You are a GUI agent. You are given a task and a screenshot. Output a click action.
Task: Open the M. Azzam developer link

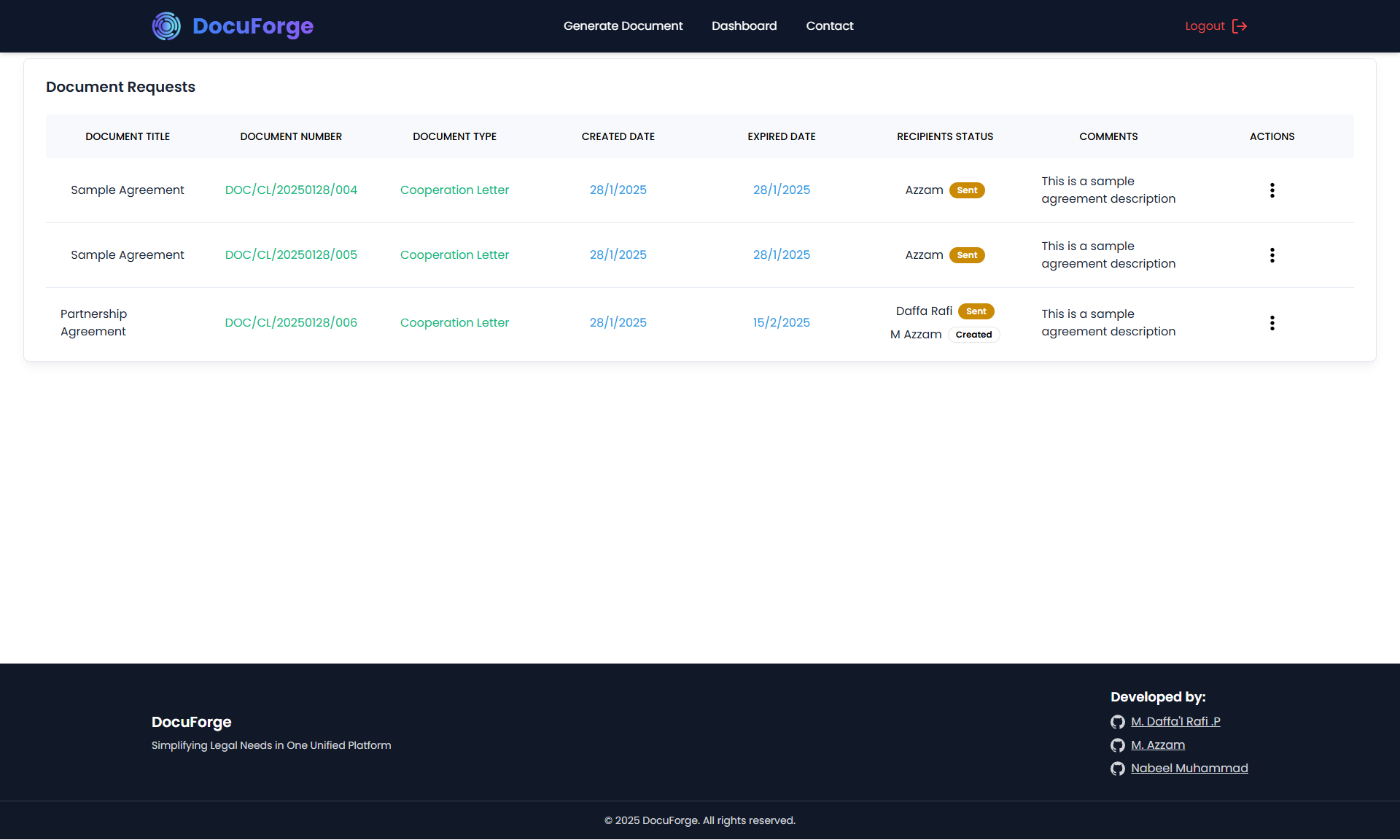1157,744
